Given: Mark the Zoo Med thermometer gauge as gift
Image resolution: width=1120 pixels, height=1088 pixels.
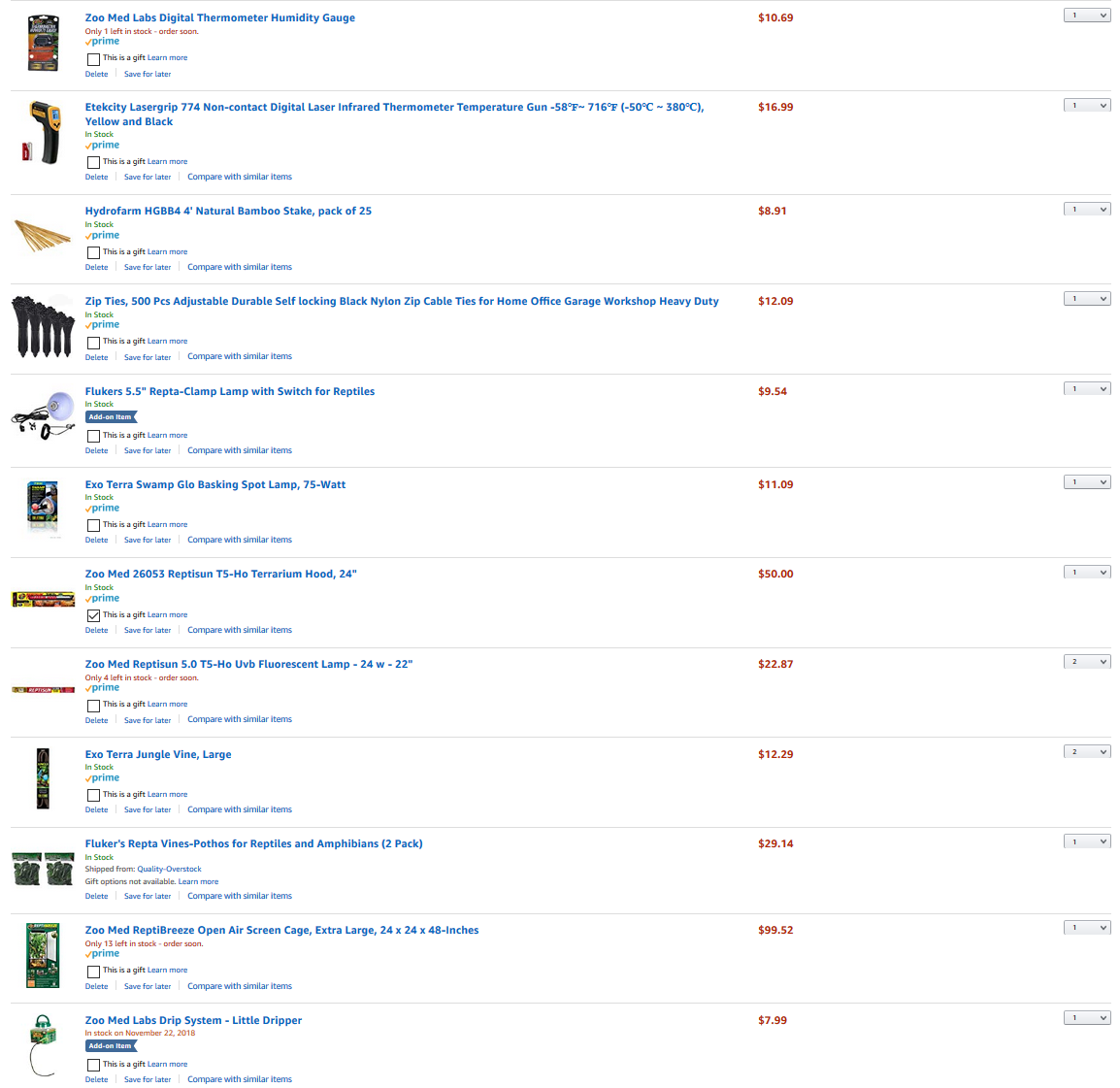Looking at the screenshot, I should 93,59.
